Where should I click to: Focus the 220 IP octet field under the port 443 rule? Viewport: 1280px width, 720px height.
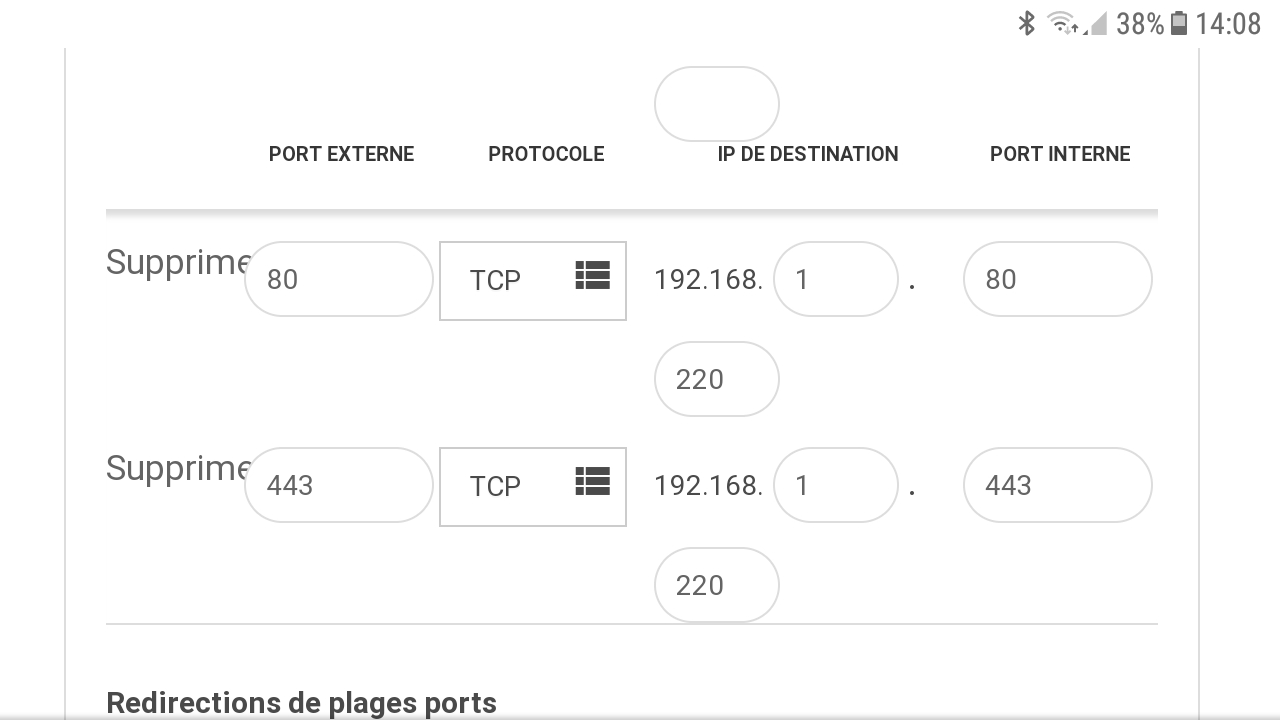click(717, 585)
